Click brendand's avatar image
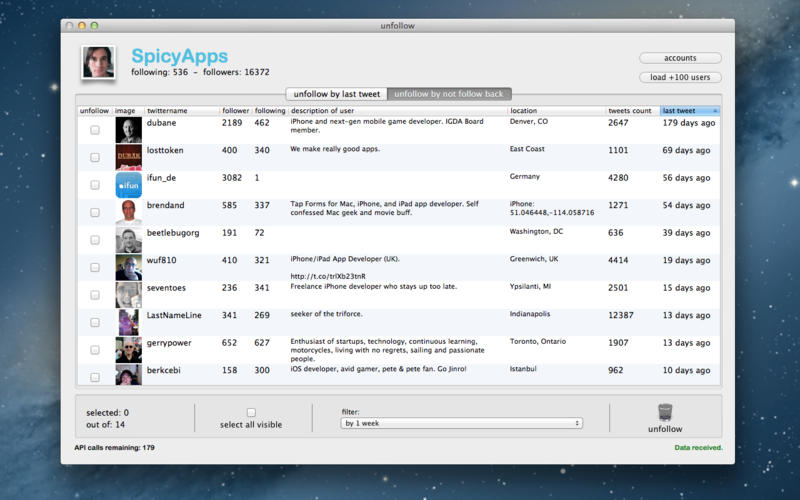This screenshot has height=500, width=800. (129, 212)
